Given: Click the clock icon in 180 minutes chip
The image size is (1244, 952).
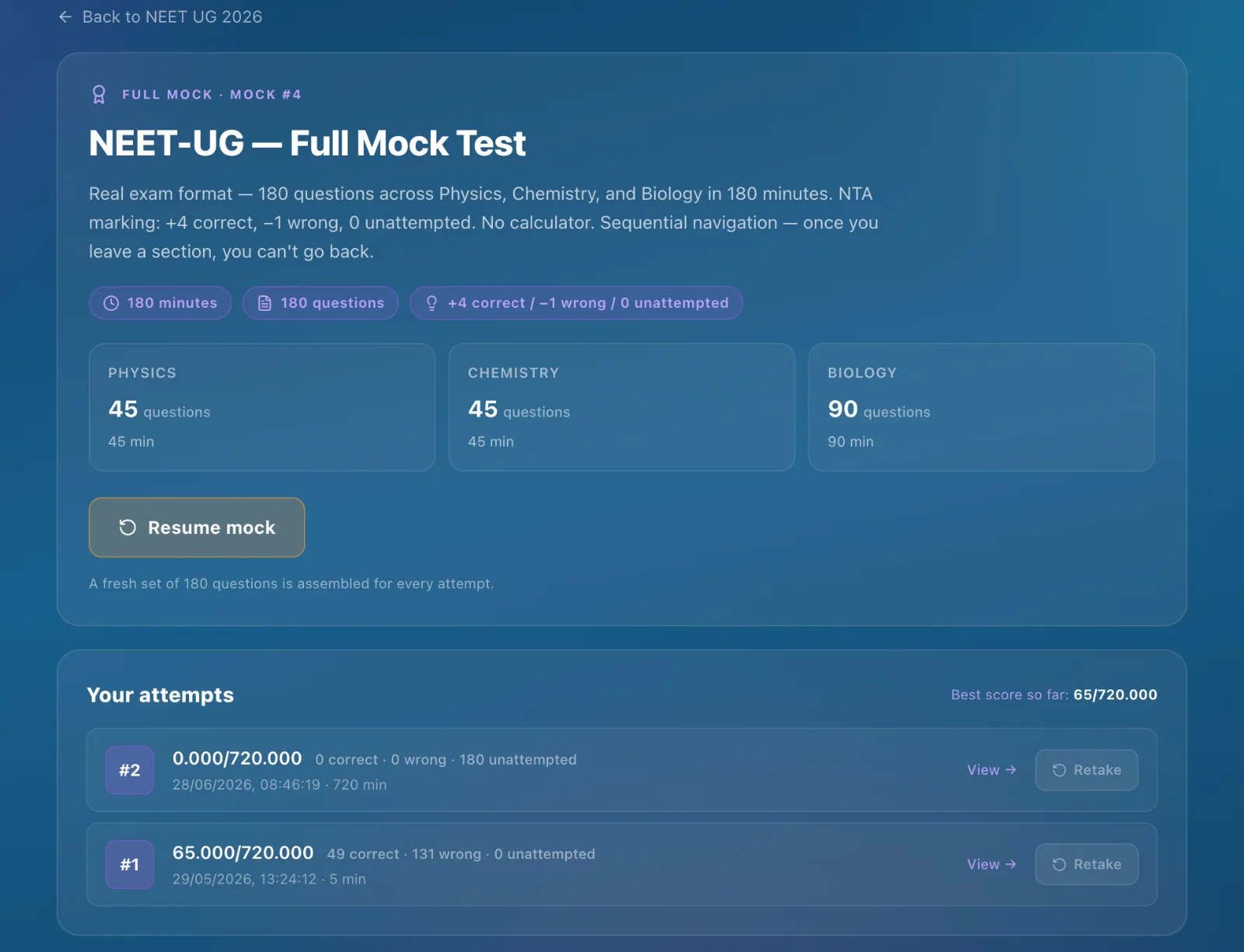Looking at the screenshot, I should (x=111, y=303).
